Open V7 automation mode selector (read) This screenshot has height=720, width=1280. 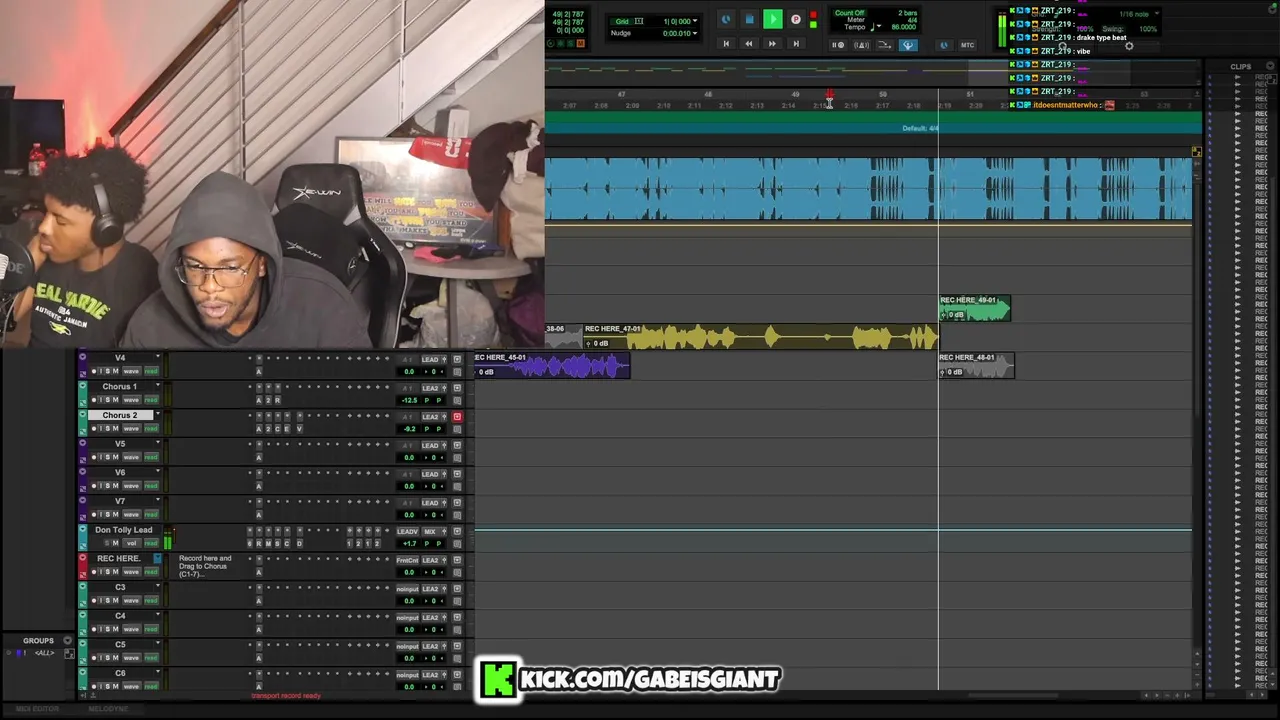tap(151, 515)
